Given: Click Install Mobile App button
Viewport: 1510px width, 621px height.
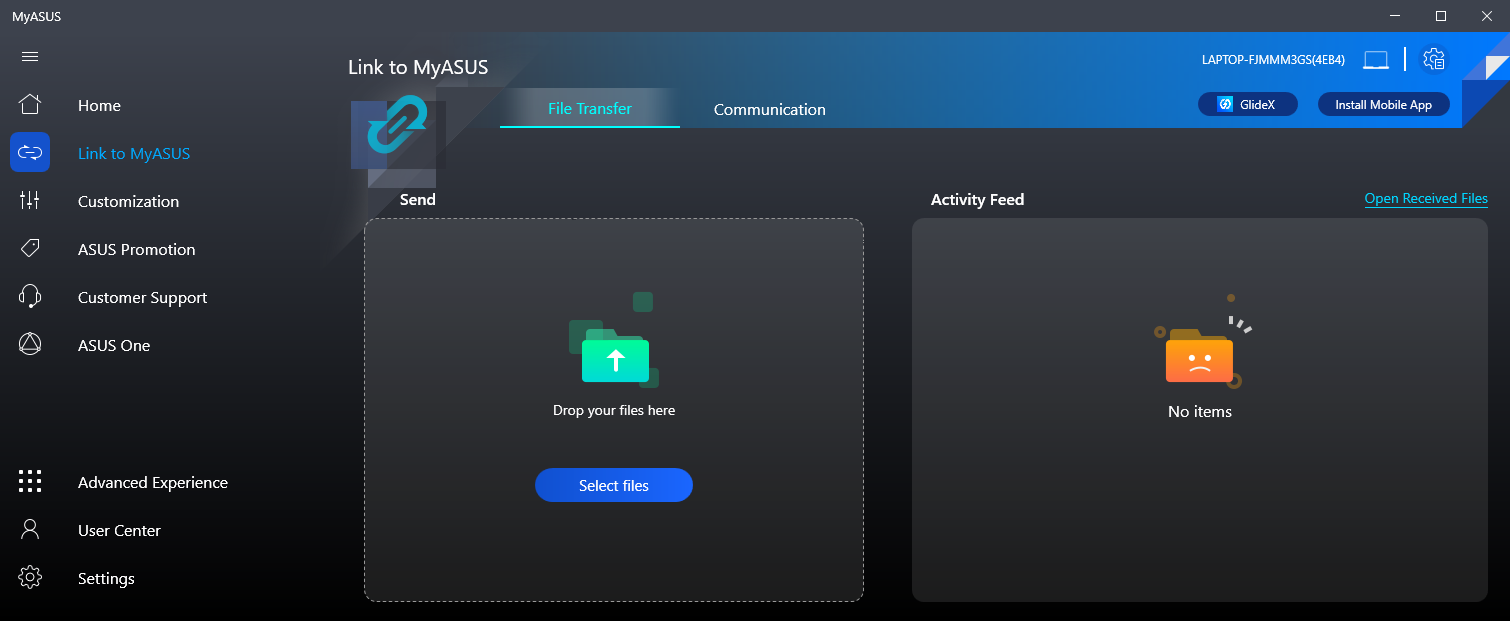Looking at the screenshot, I should pyautogui.click(x=1384, y=104).
